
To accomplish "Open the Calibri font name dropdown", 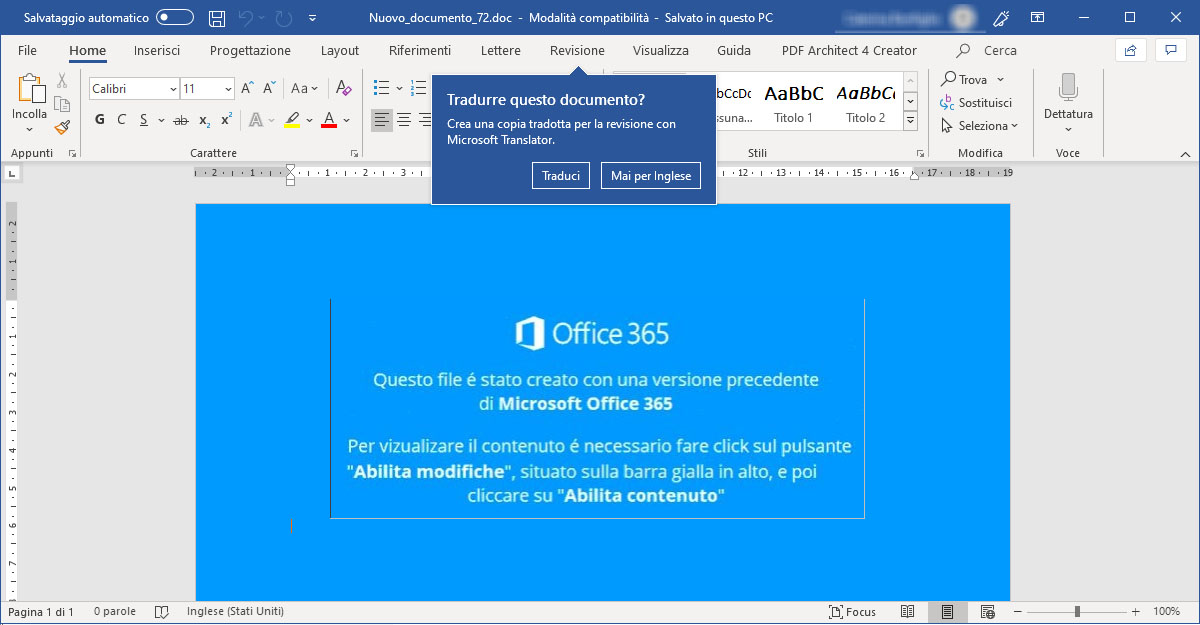I will pyautogui.click(x=171, y=89).
